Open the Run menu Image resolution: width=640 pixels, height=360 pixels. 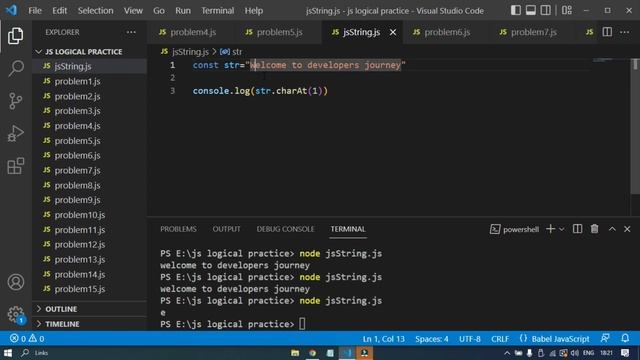coord(183,11)
